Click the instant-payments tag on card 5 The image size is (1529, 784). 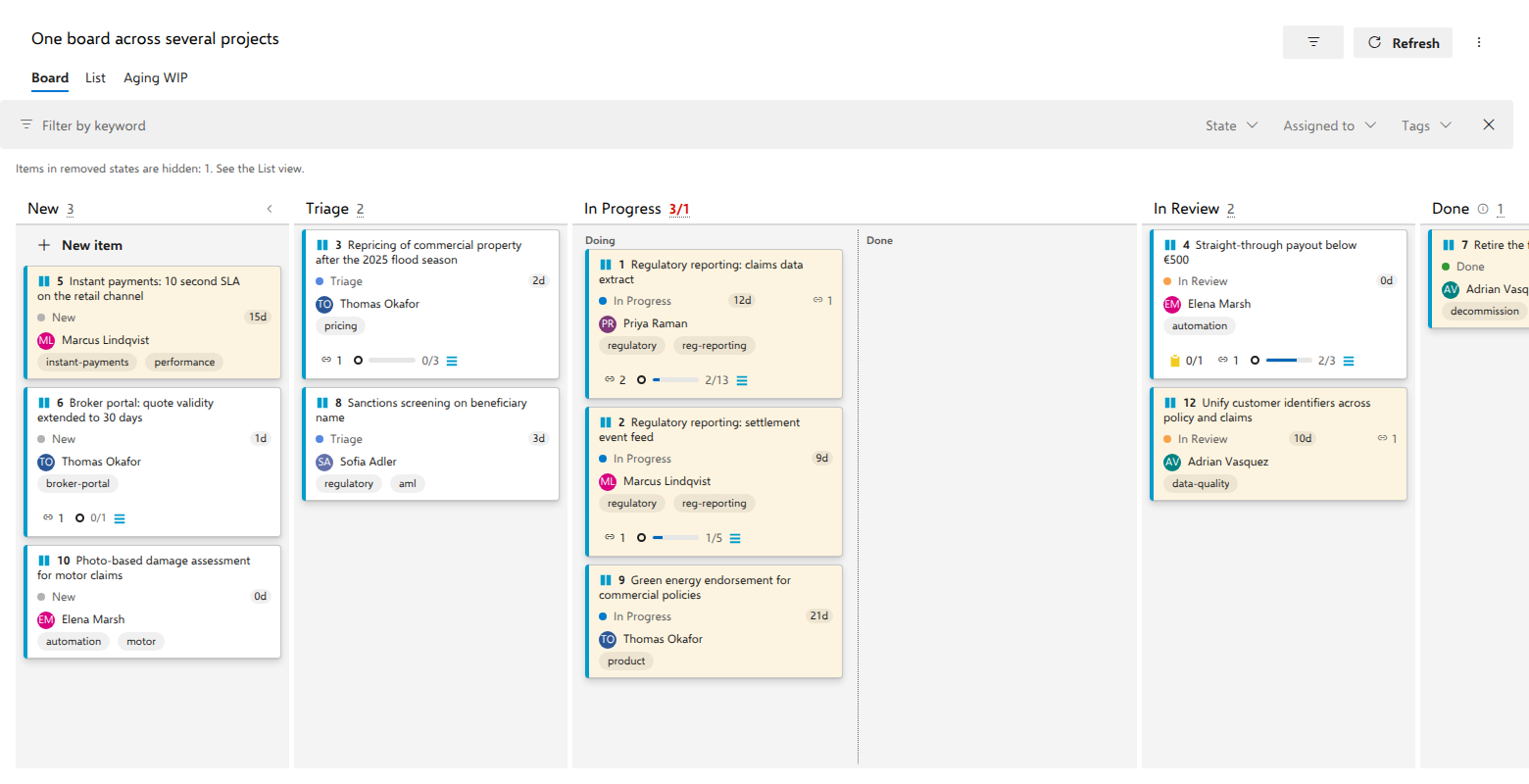87,363
